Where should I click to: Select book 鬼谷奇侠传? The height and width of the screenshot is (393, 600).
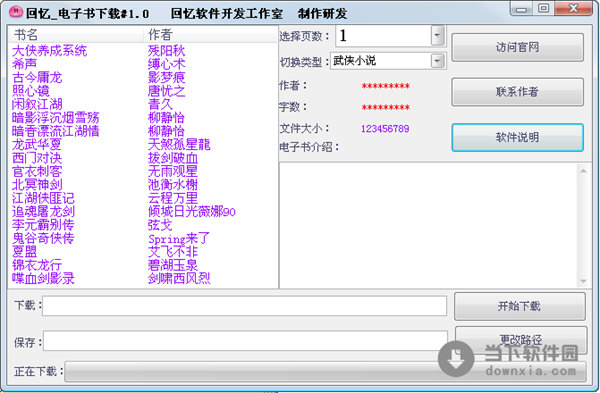point(43,238)
